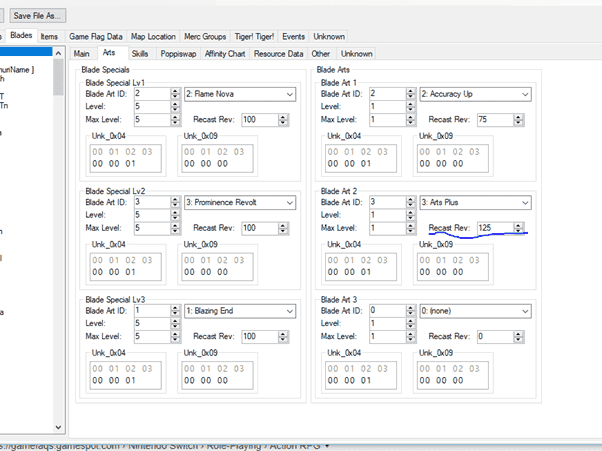602x451 pixels.
Task: Click Blade Art 2 Level stepper
Action: 410,215
